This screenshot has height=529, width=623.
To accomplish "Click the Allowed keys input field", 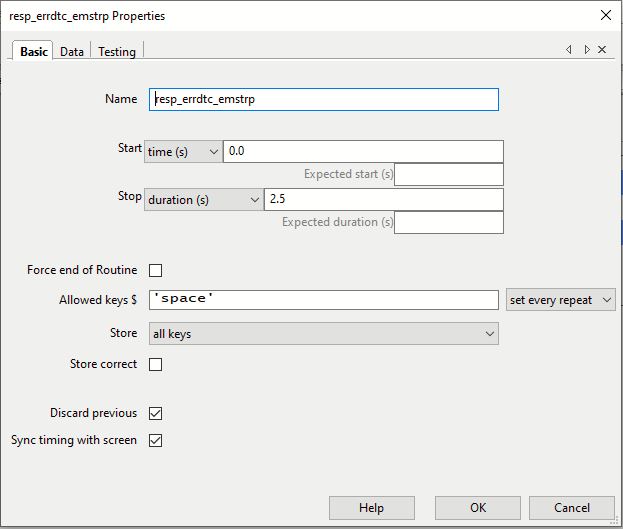I will point(324,300).
